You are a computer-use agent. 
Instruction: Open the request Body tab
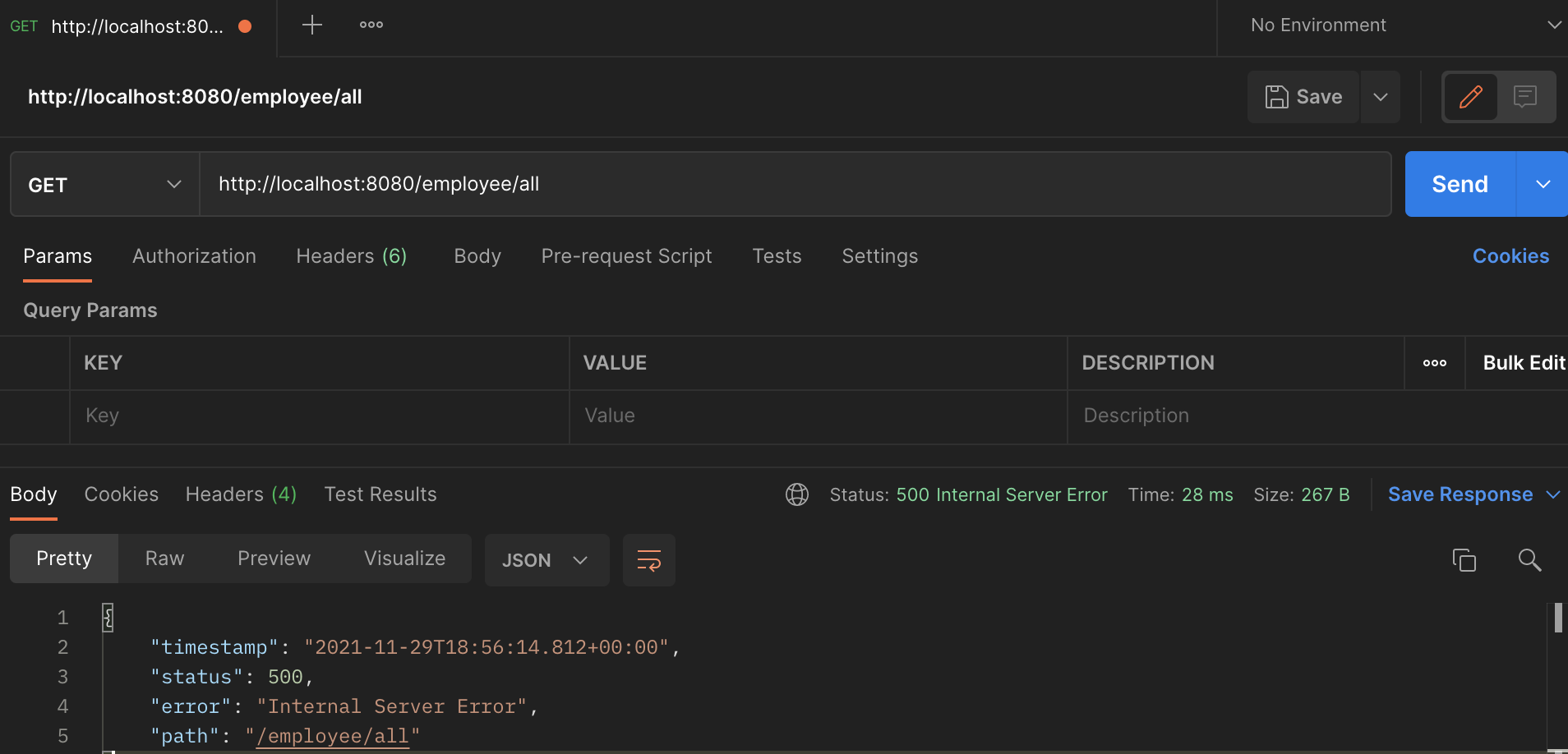coord(477,256)
